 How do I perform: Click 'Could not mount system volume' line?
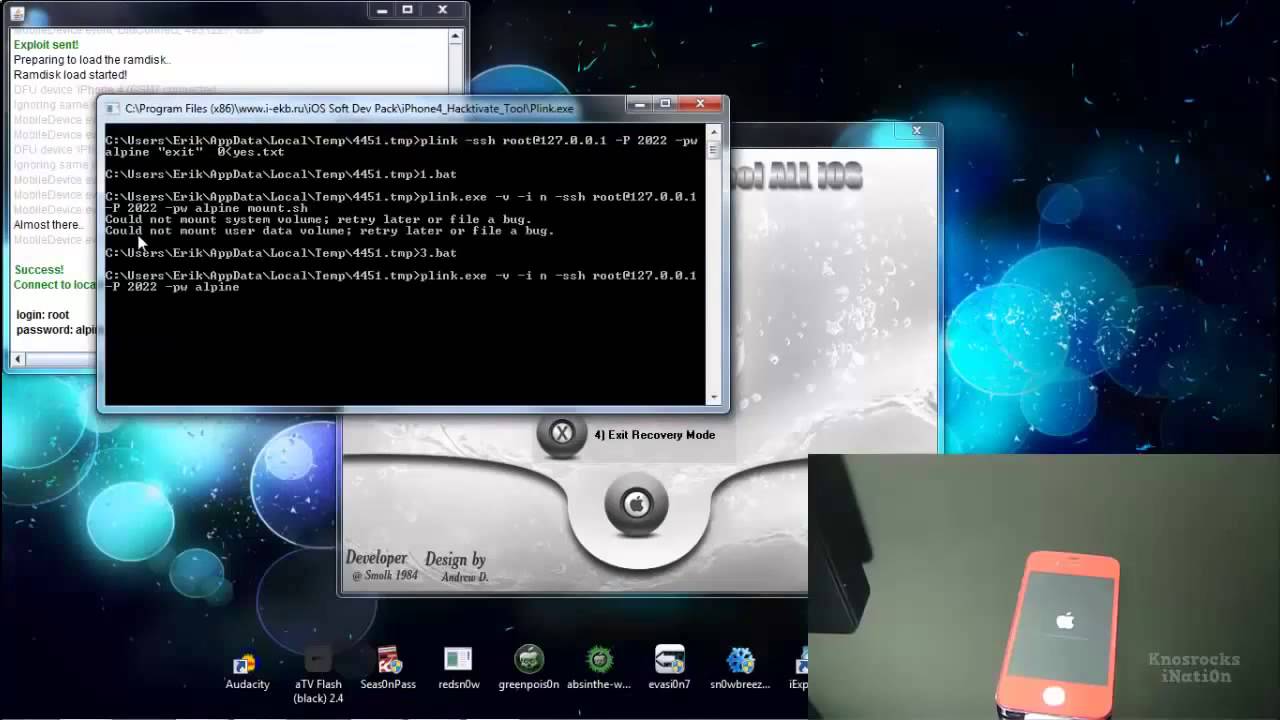pos(318,219)
